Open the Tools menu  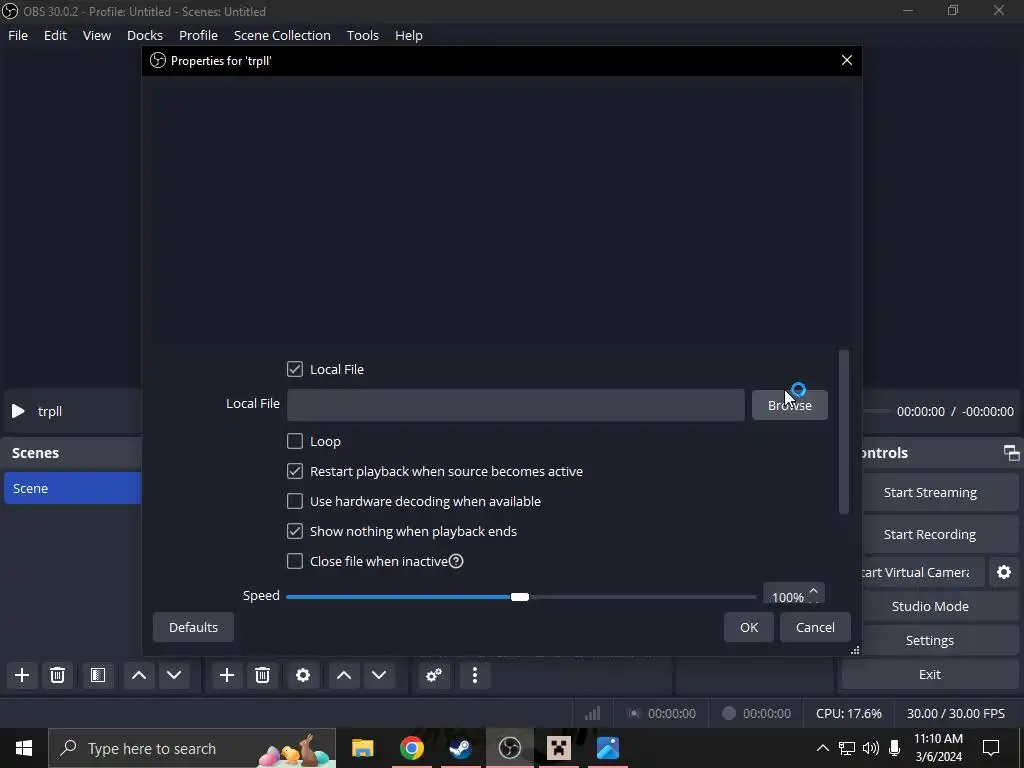click(362, 35)
